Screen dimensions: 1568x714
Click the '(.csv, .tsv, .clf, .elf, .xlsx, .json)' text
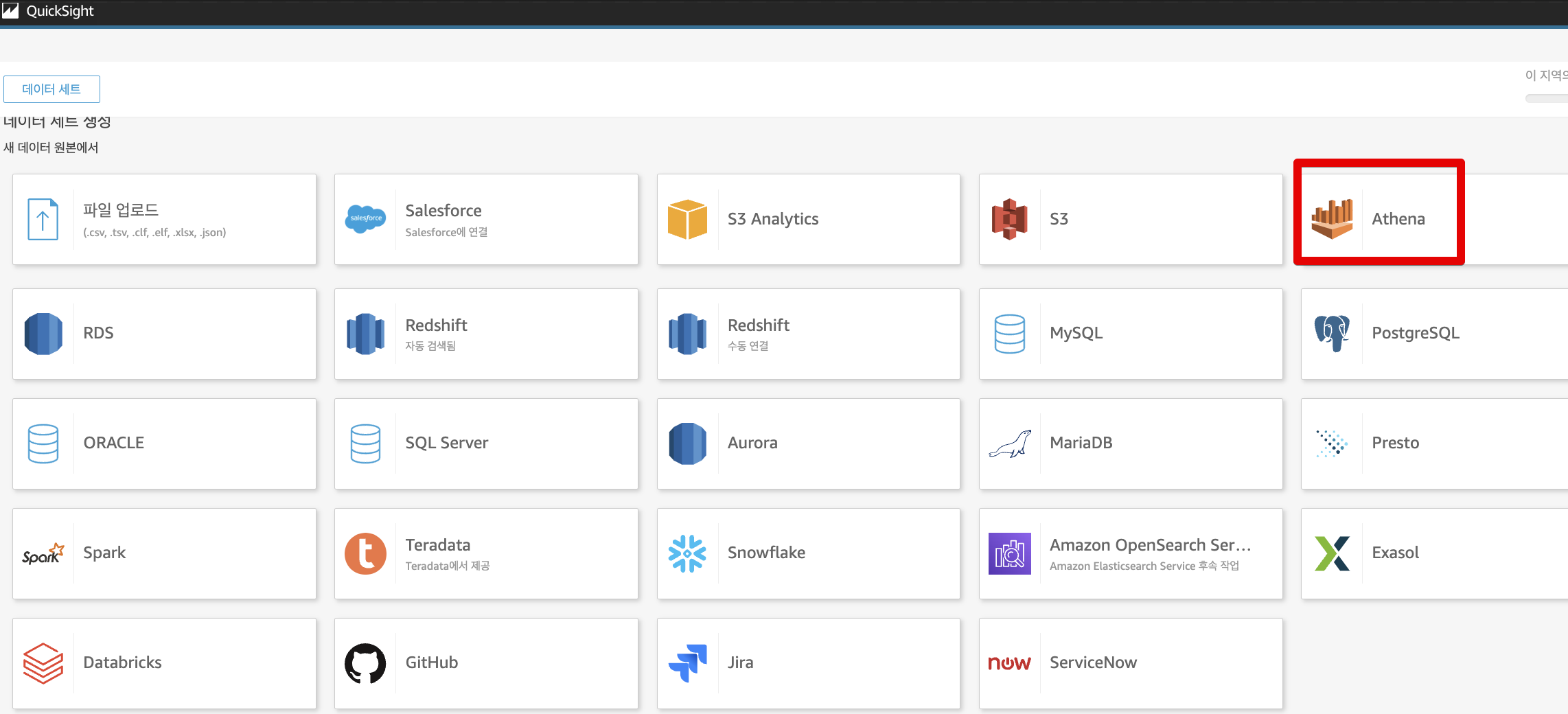click(x=154, y=232)
